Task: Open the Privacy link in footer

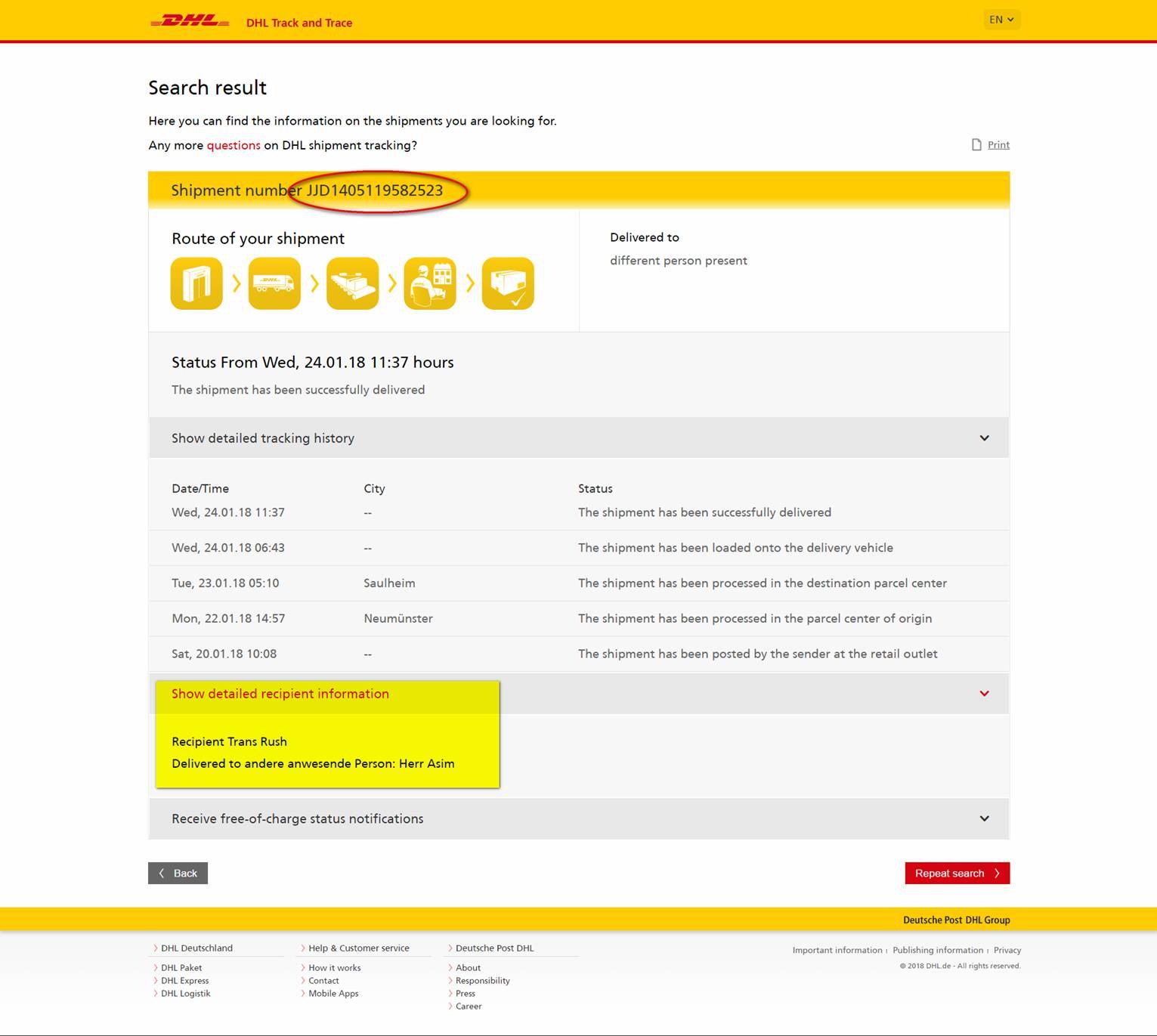Action: [1007, 950]
